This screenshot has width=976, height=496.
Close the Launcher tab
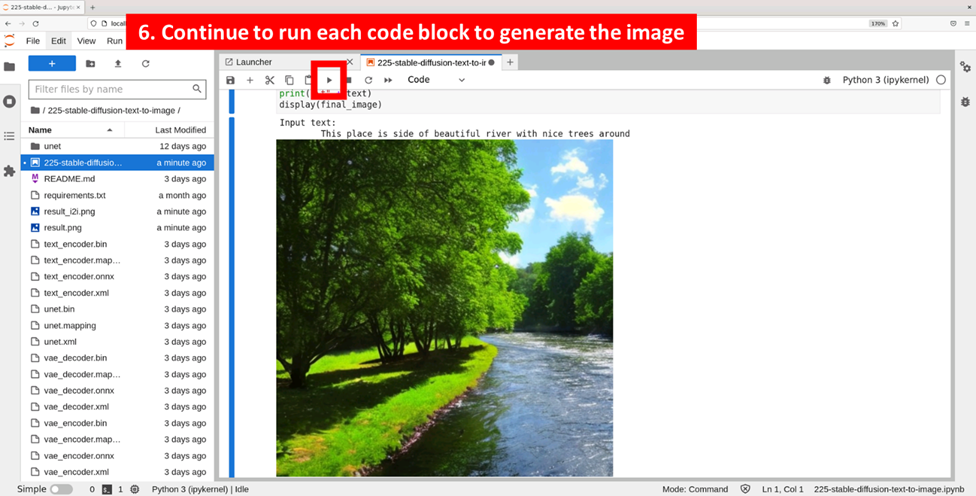coord(350,62)
